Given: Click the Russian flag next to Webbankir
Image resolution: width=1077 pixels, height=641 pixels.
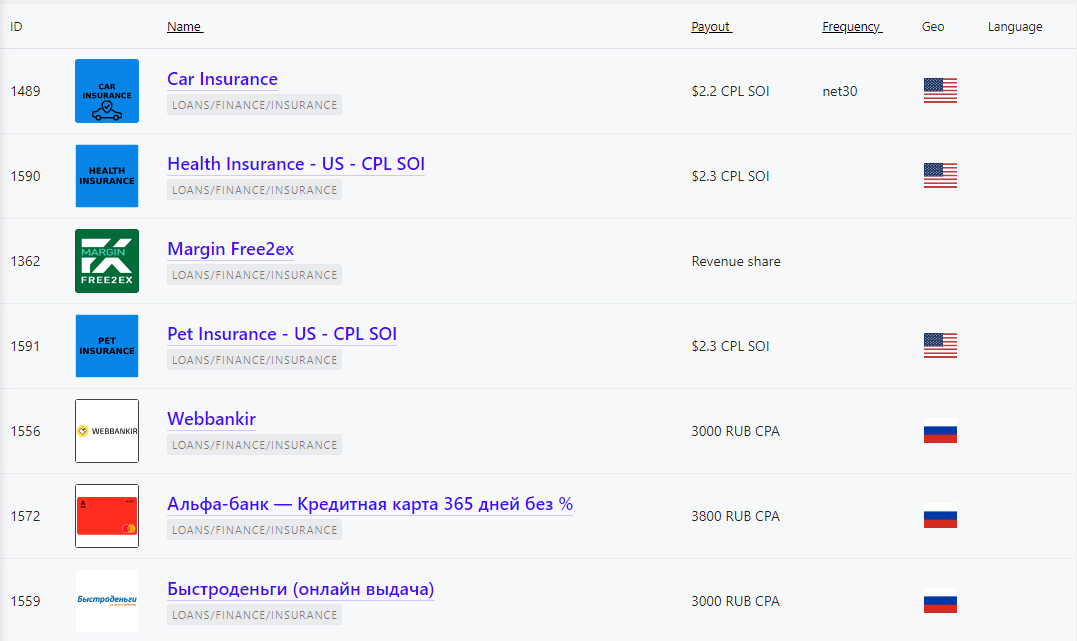Looking at the screenshot, I should click(940, 431).
